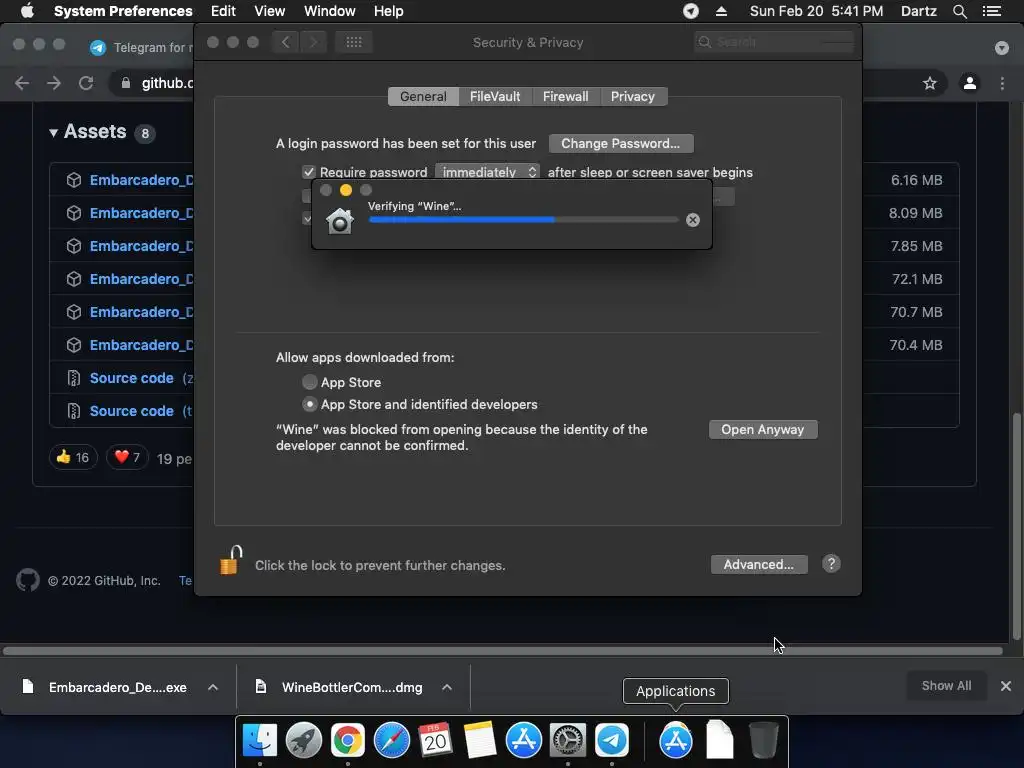Open the Trash in Dock
Image resolution: width=1024 pixels, height=768 pixels.
click(763, 740)
